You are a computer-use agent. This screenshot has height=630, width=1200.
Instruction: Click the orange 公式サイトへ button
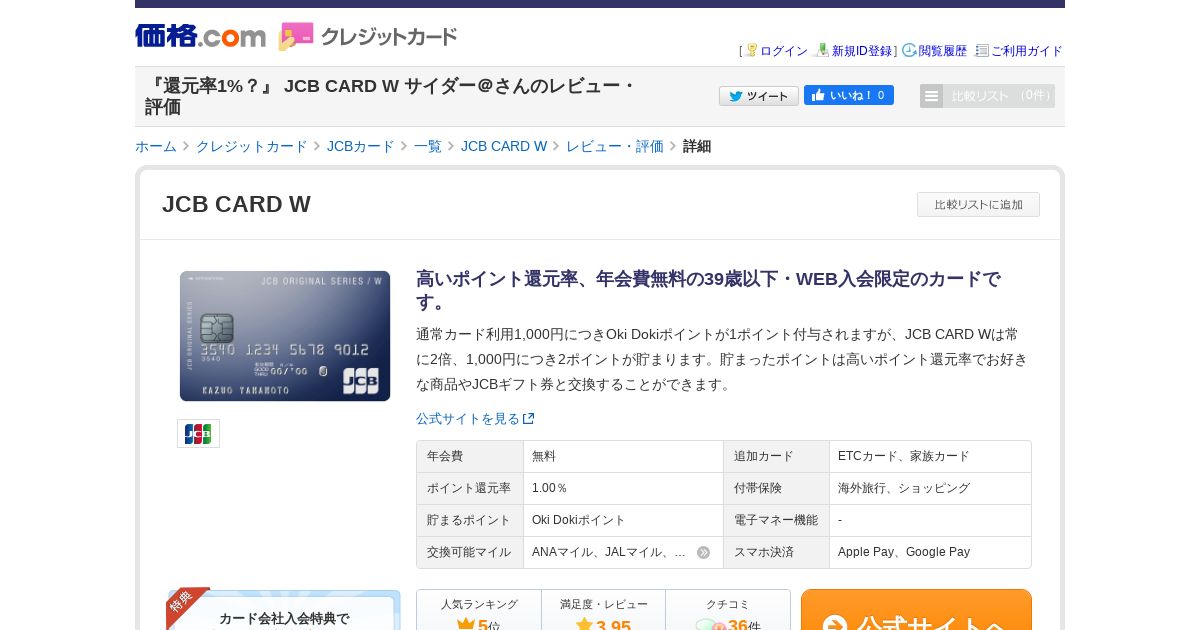pyautogui.click(x=916, y=610)
